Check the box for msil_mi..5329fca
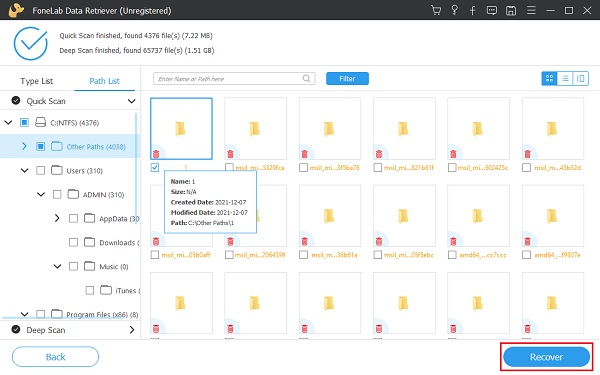Image resolution: width=600 pixels, height=375 pixels. click(229, 168)
